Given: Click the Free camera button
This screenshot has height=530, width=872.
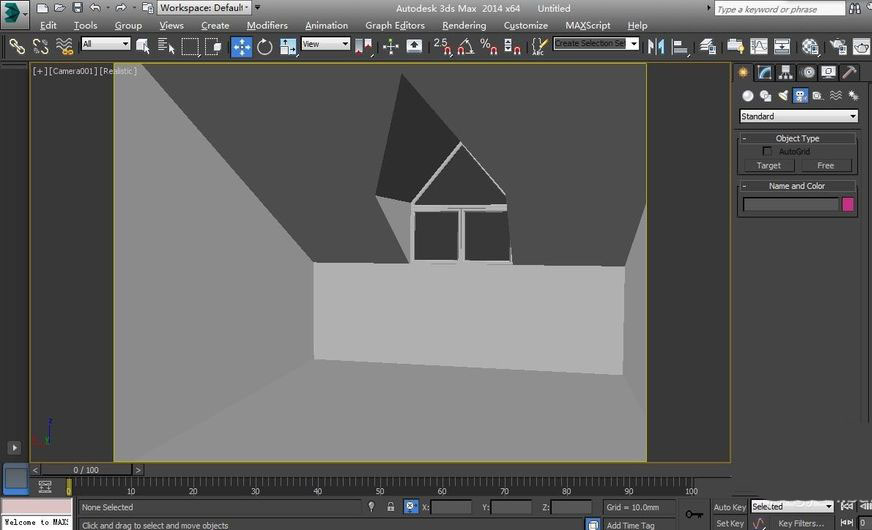Looking at the screenshot, I should 825,165.
